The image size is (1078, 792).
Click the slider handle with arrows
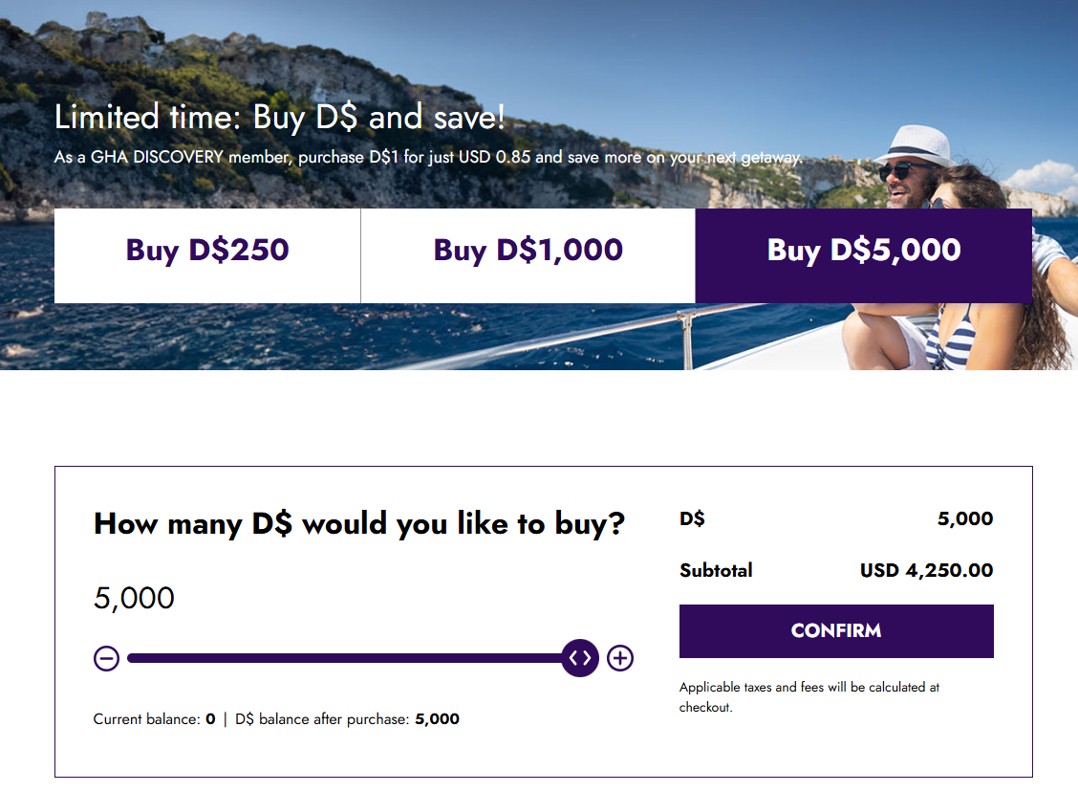coord(580,658)
